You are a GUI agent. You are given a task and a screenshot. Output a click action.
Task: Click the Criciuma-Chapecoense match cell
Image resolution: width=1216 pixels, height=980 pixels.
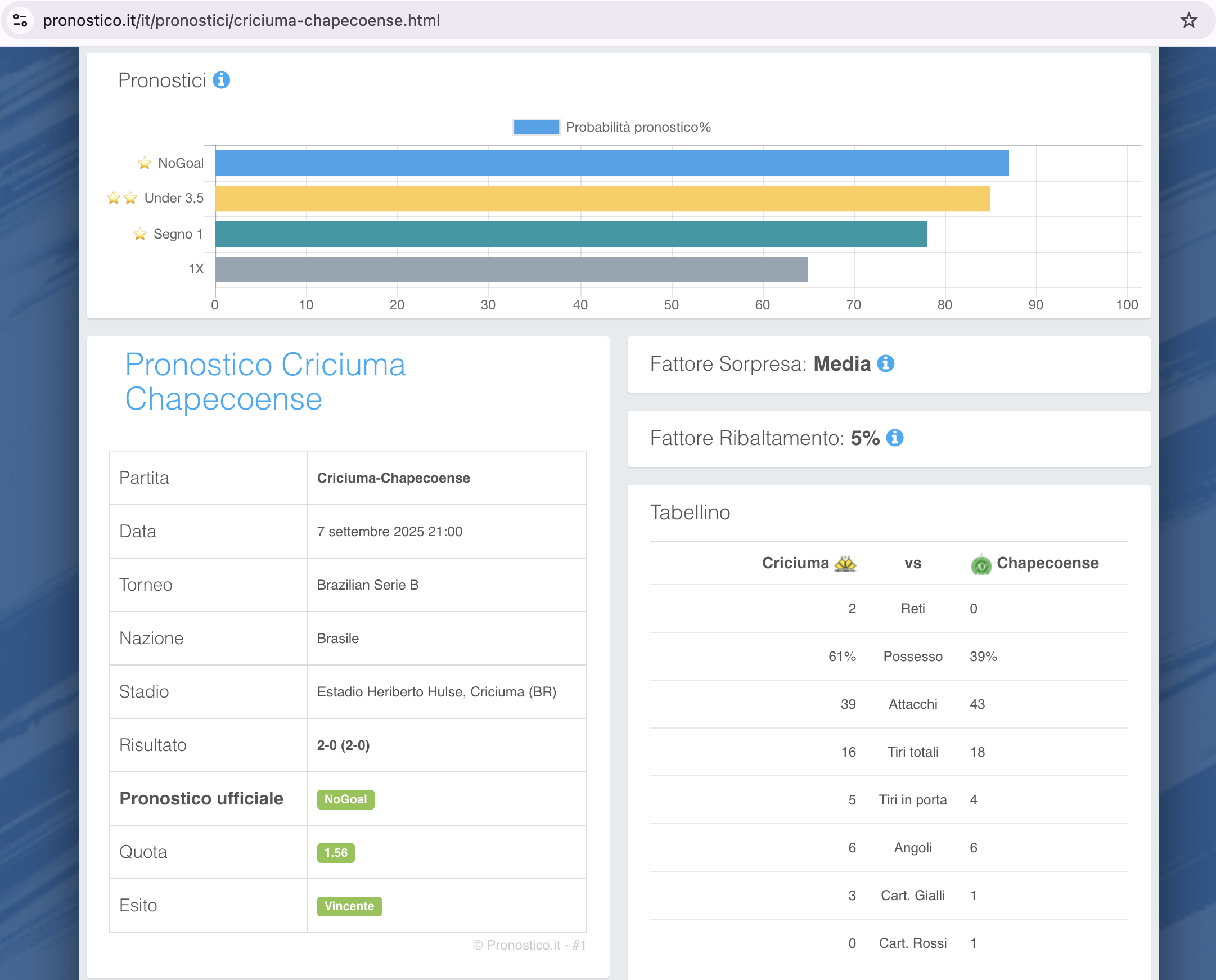[393, 478]
